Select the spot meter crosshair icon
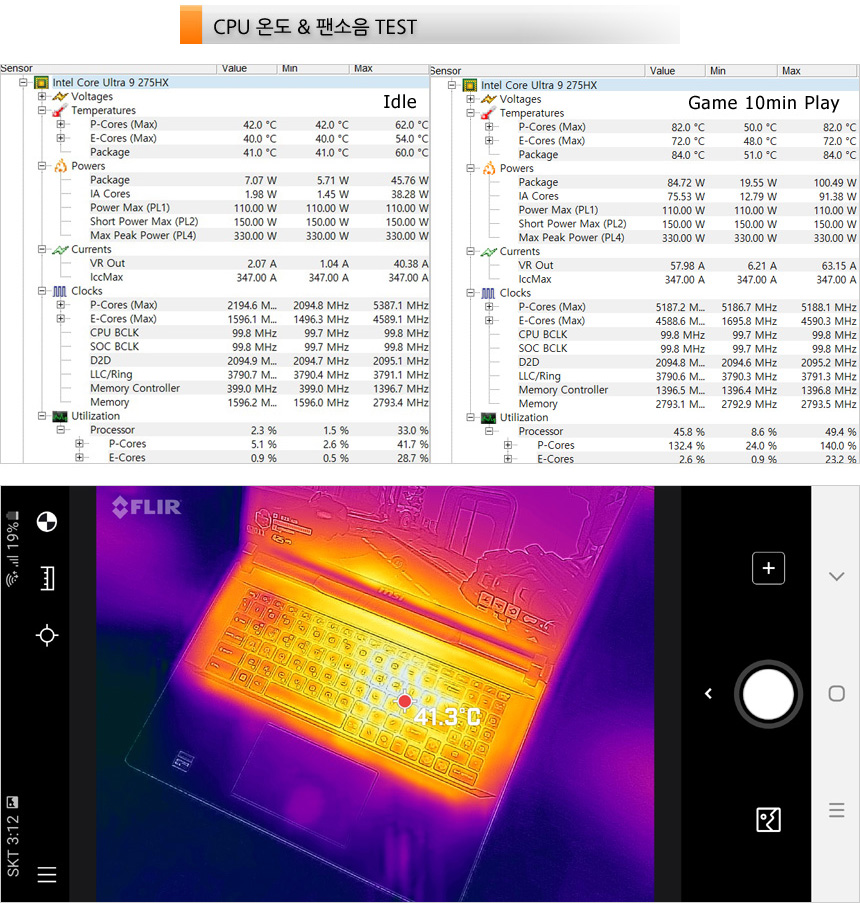This screenshot has height=906, width=860. click(46, 635)
